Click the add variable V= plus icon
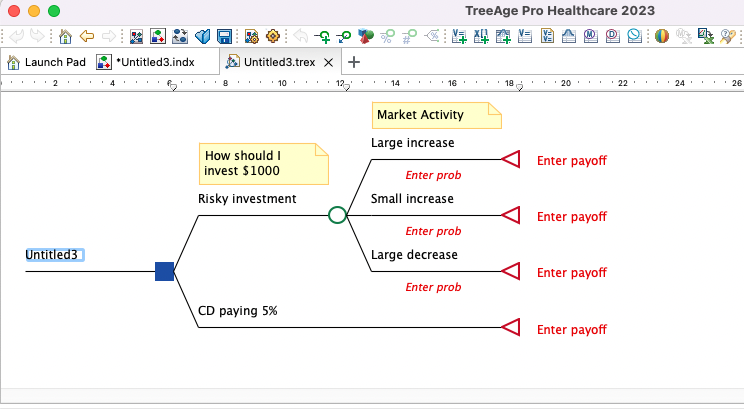 click(459, 37)
